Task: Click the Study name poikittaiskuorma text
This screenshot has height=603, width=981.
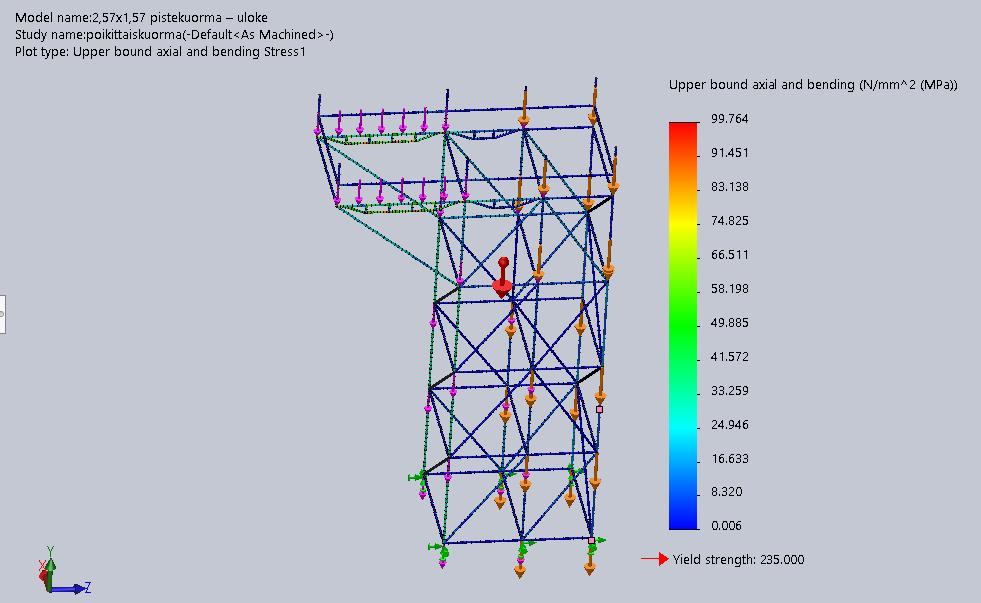Action: point(175,34)
